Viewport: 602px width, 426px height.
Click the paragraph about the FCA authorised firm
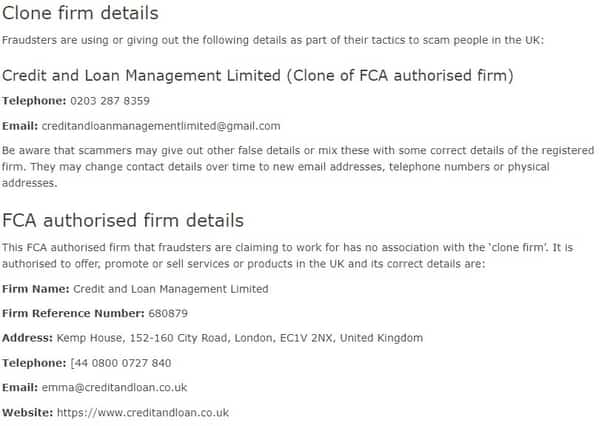[x=288, y=256]
